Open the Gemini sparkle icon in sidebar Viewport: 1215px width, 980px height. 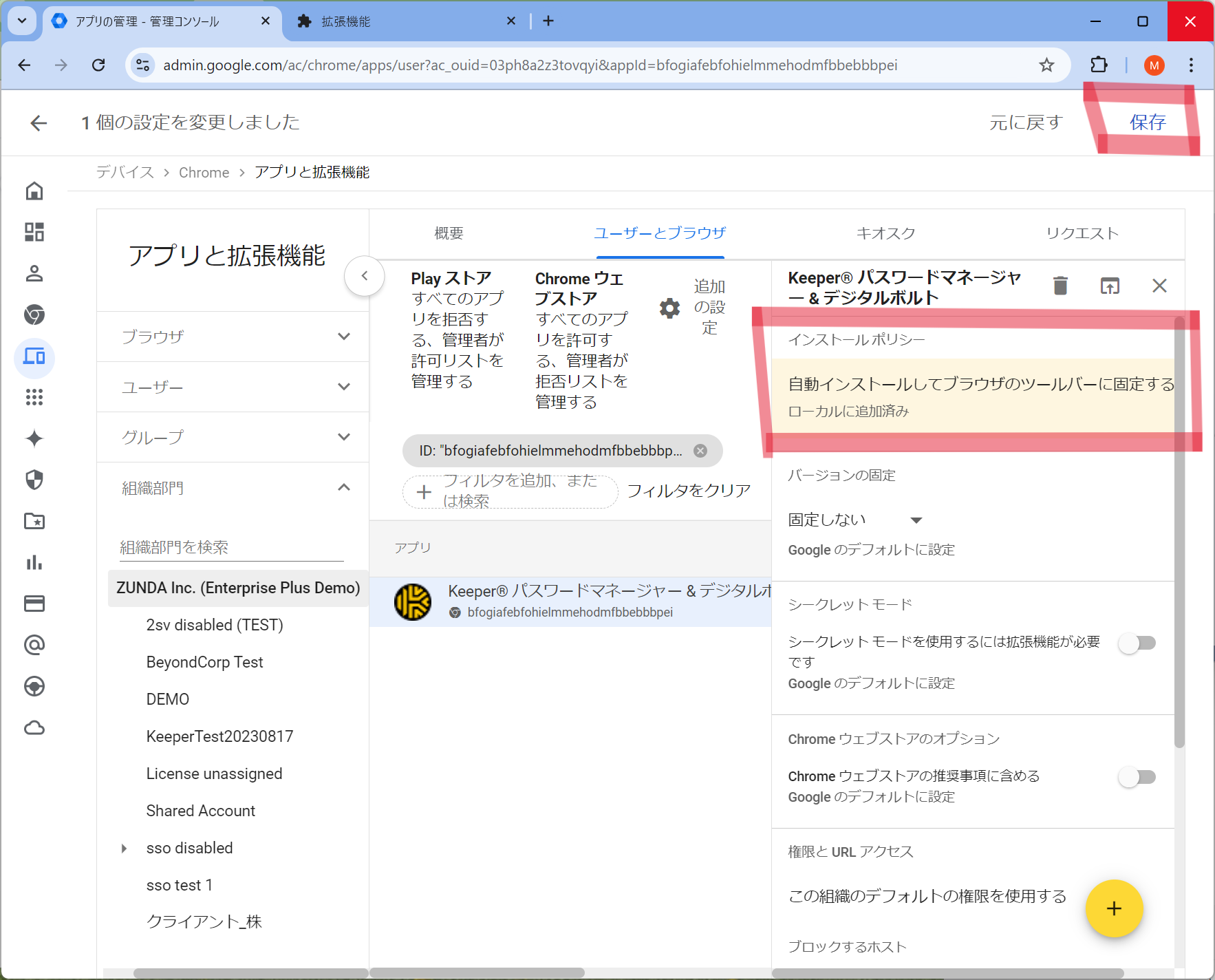(34, 438)
